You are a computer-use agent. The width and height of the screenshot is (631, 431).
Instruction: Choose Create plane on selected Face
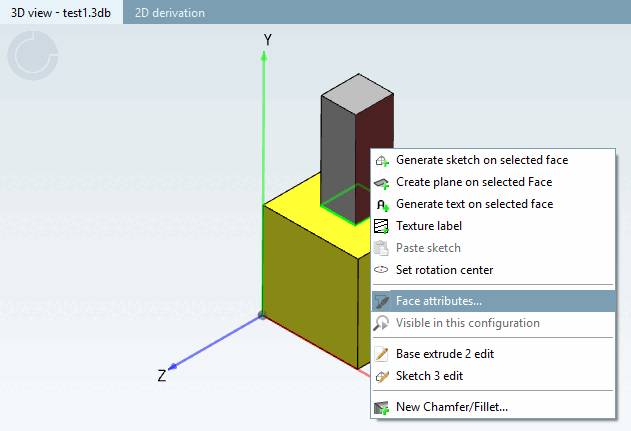point(493,182)
